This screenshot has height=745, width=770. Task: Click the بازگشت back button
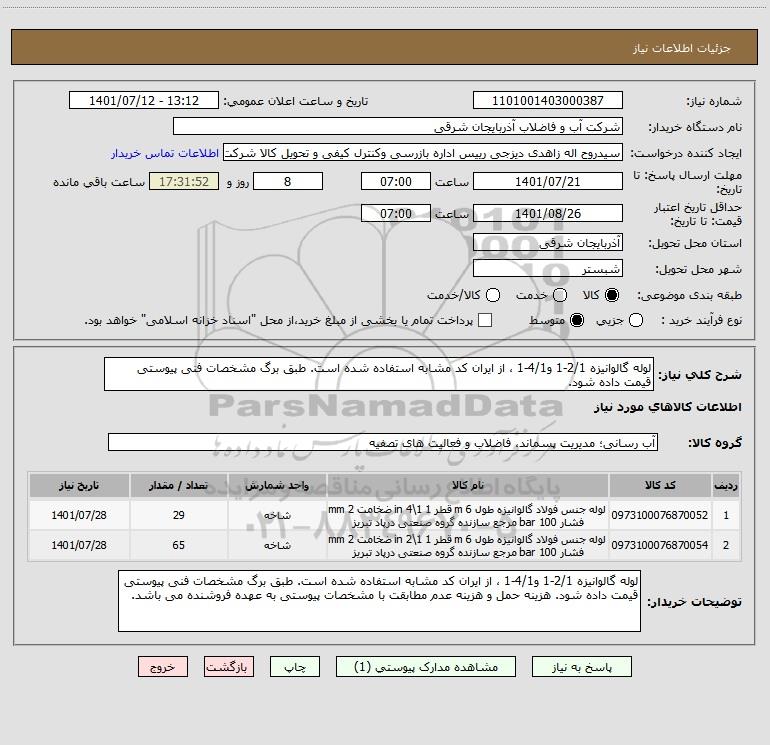(x=229, y=667)
